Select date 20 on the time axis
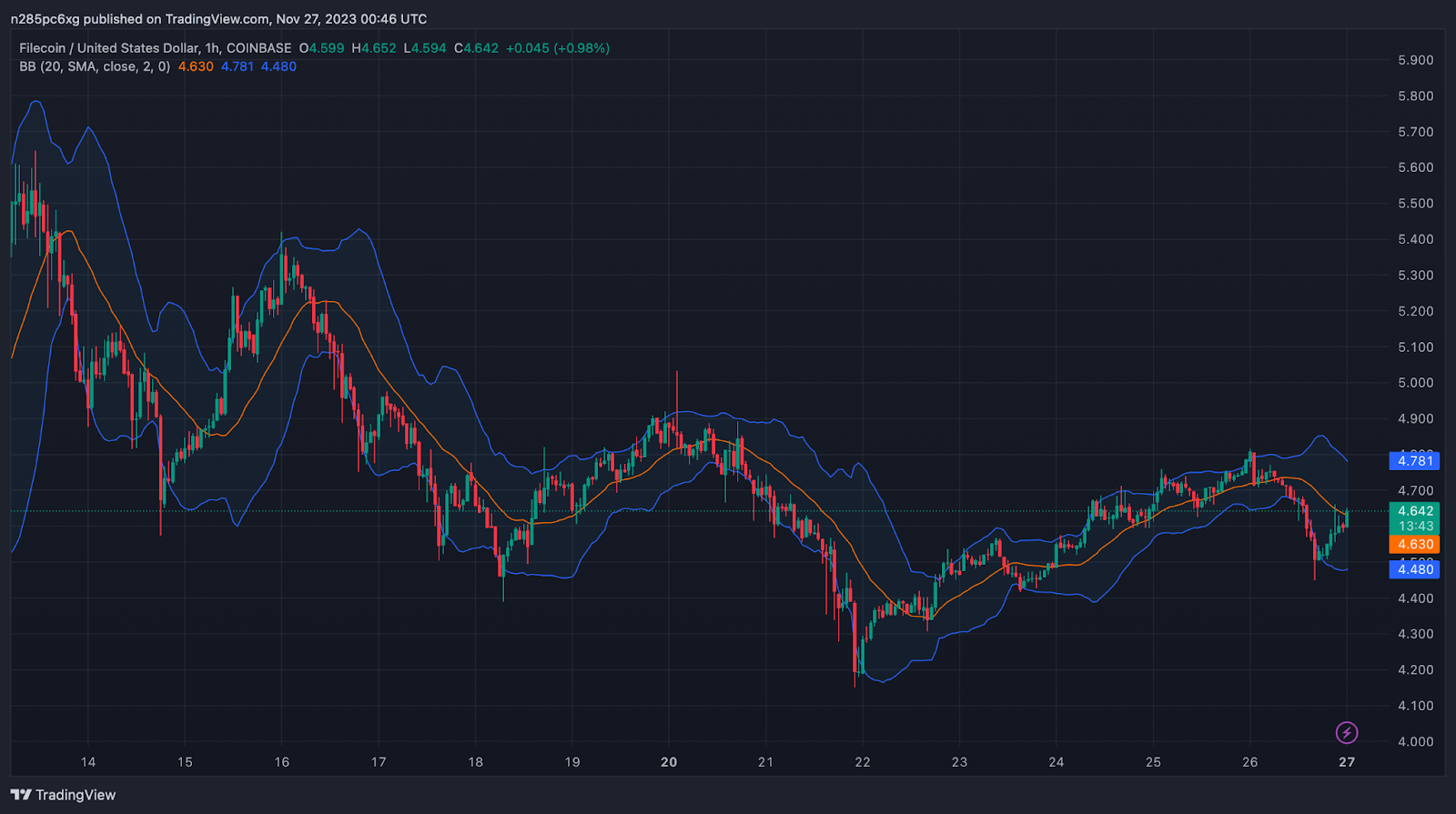This screenshot has height=814, width=1456. (x=669, y=762)
